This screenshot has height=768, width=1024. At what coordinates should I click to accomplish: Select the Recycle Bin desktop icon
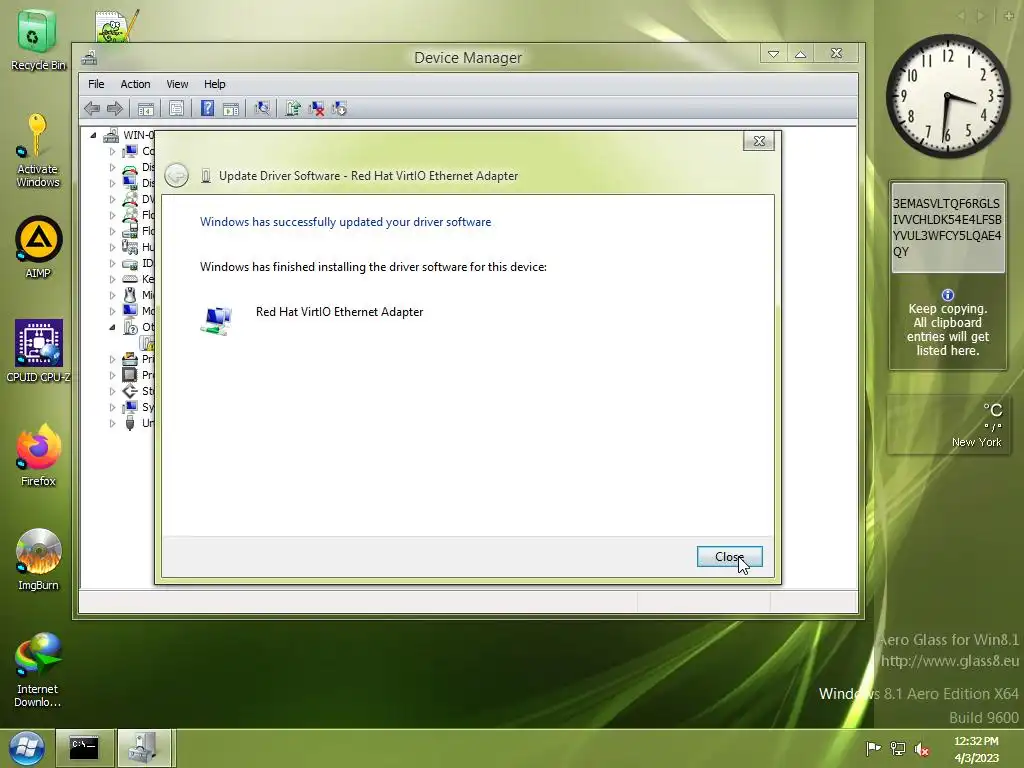click(38, 40)
